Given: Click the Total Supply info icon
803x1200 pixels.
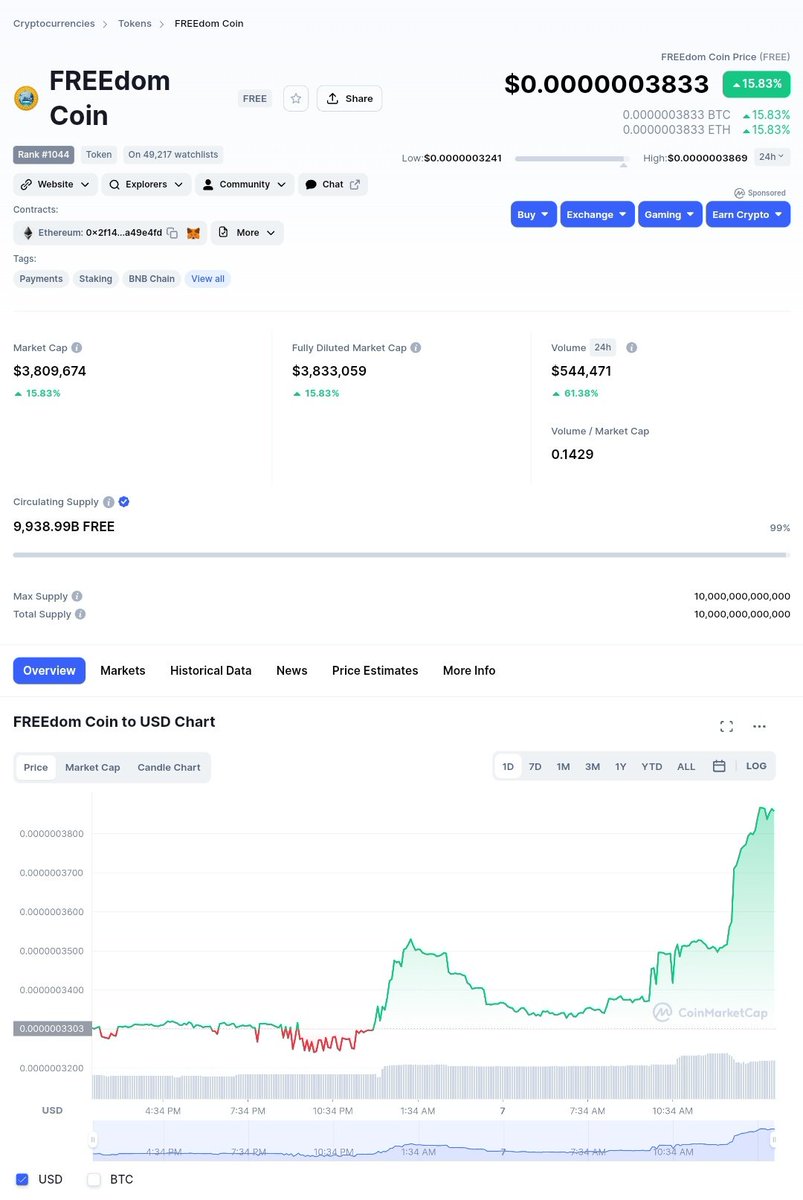Looking at the screenshot, I should pyautogui.click(x=80, y=614).
